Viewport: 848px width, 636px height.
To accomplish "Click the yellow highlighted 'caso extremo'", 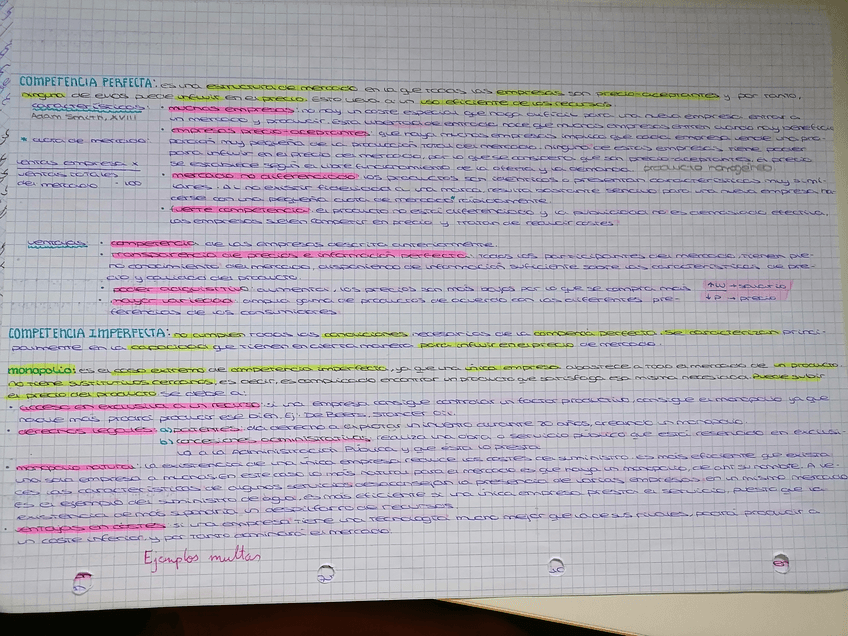I will coord(158,370).
